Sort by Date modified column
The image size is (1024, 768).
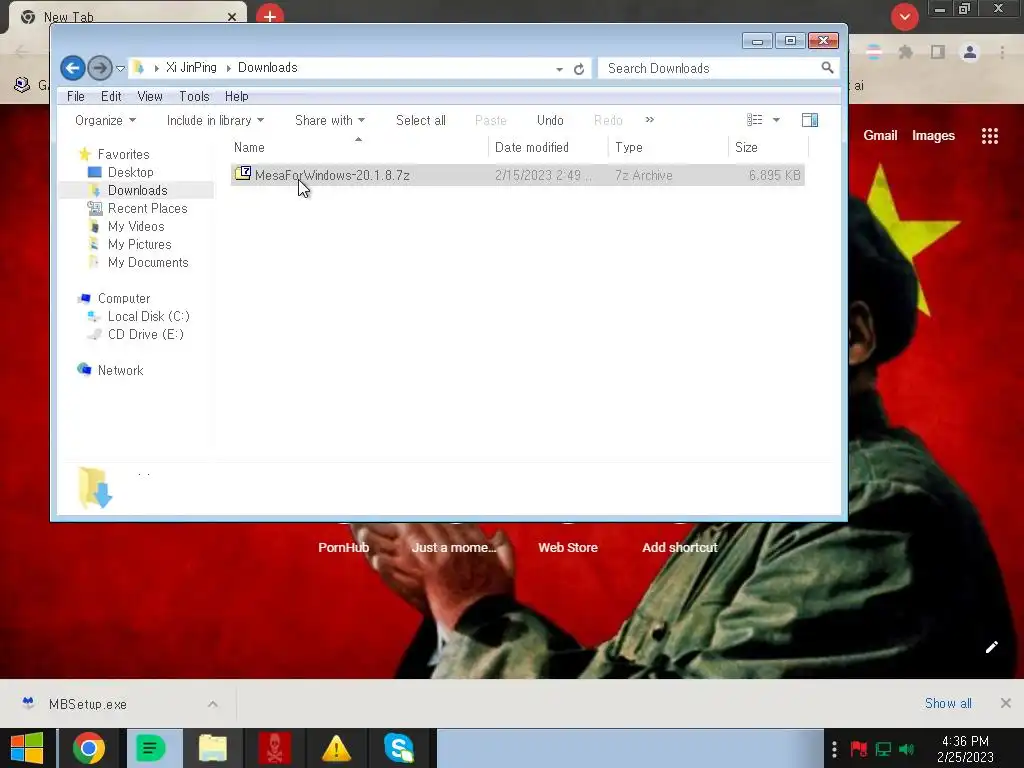(532, 148)
